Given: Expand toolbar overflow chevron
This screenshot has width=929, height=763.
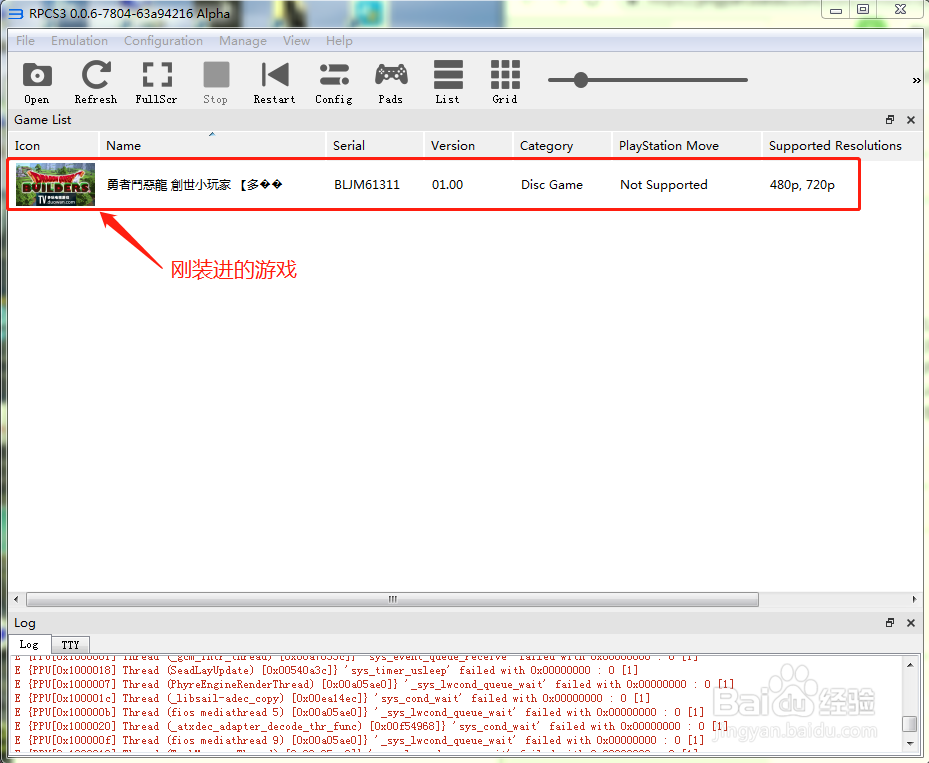Looking at the screenshot, I should [916, 81].
